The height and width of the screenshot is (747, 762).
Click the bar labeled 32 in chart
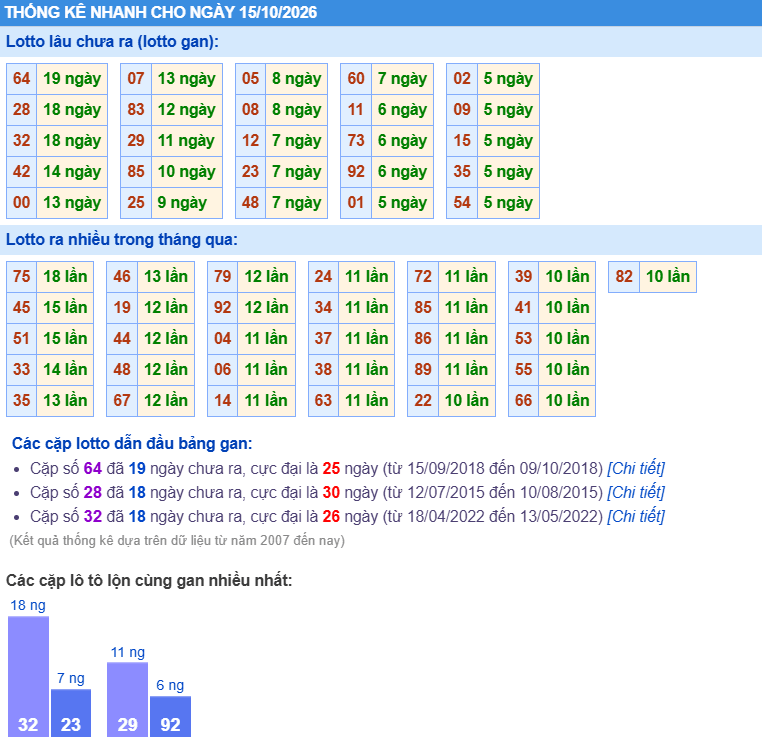coord(28,676)
